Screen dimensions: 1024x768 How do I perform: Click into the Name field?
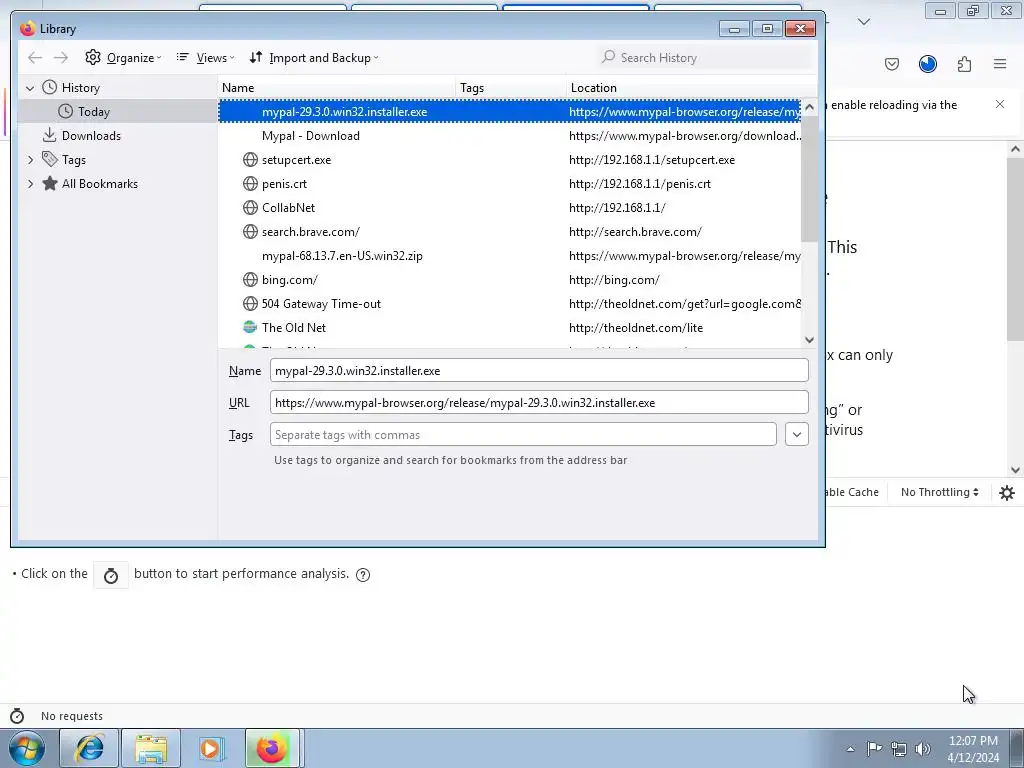pos(539,370)
